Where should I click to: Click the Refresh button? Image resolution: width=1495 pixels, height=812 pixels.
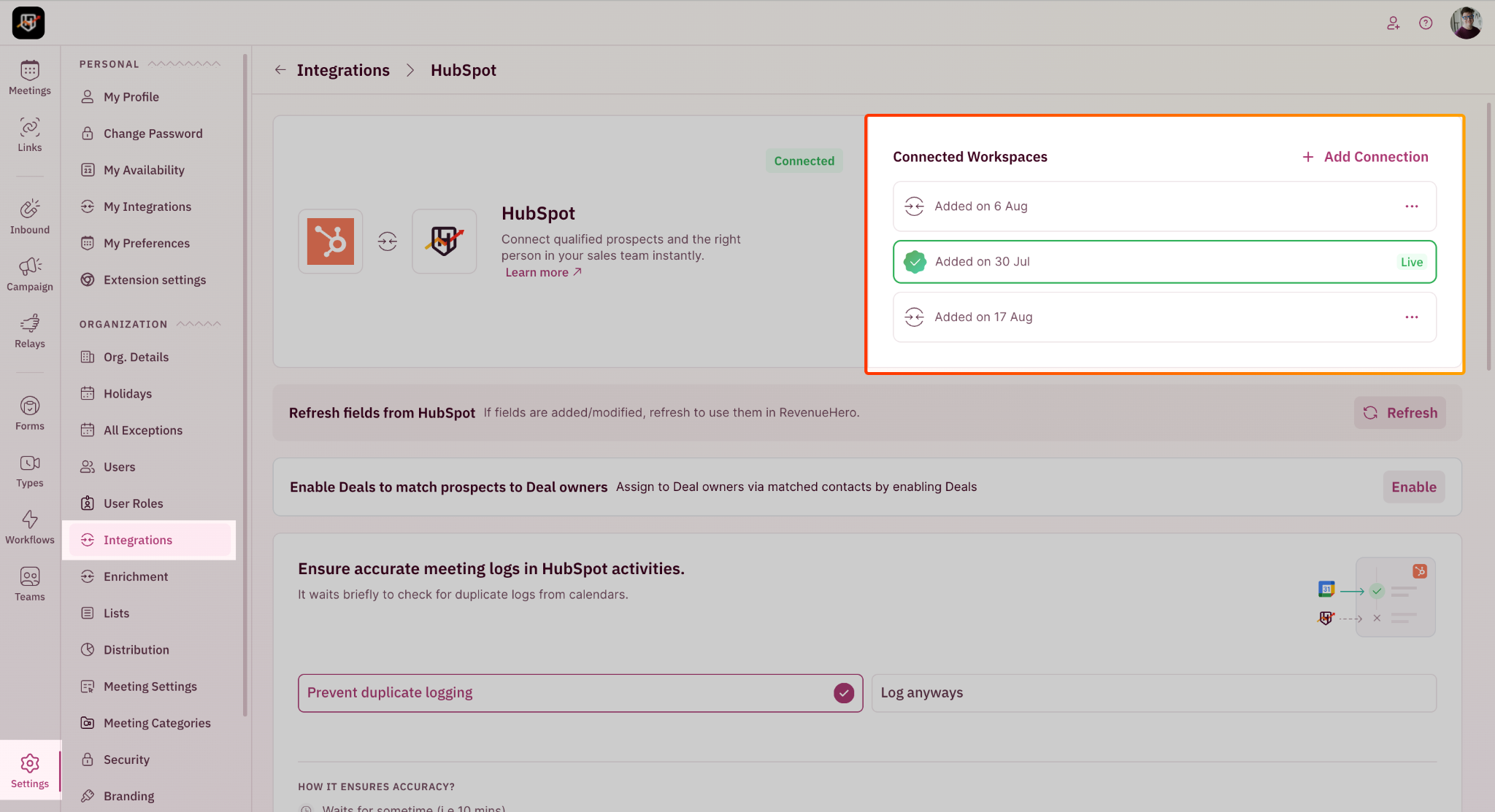[x=1399, y=413]
